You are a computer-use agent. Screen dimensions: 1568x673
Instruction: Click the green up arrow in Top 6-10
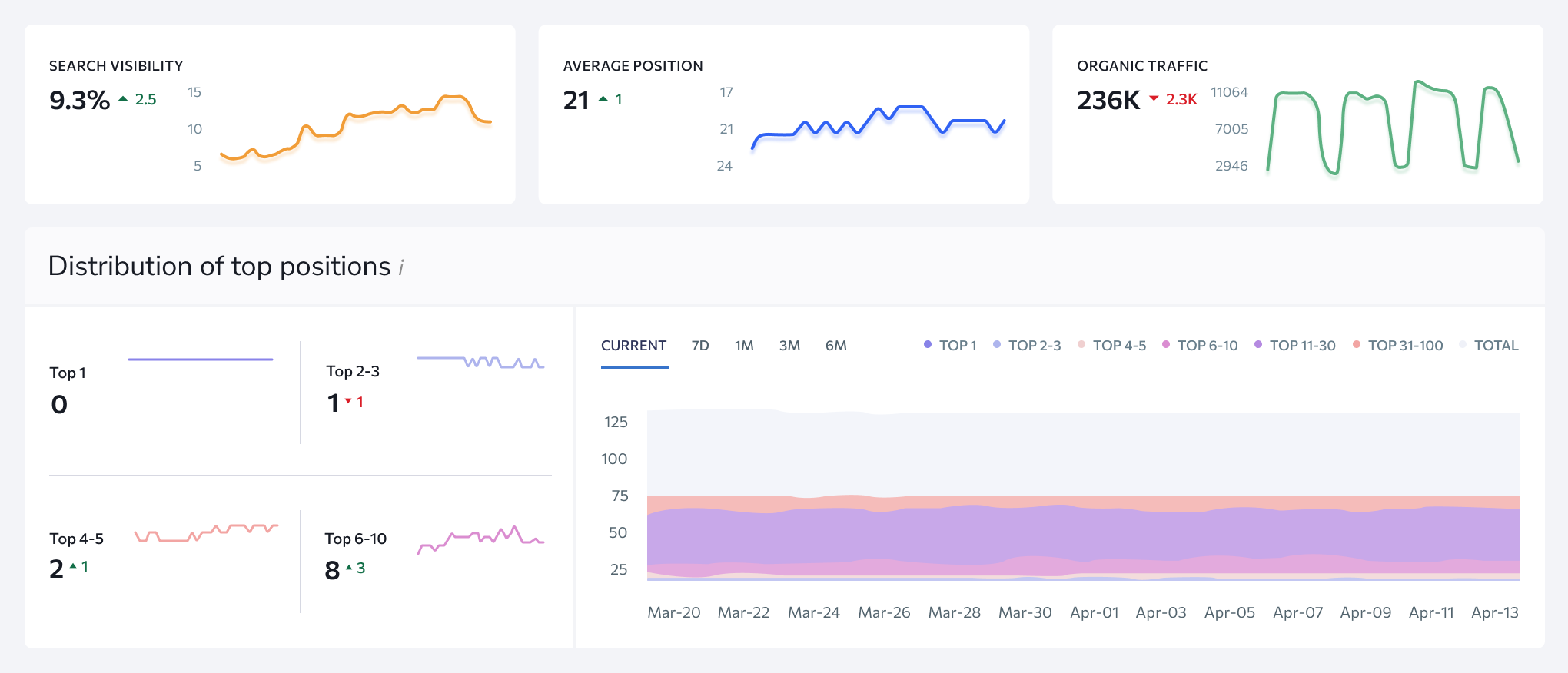[349, 568]
